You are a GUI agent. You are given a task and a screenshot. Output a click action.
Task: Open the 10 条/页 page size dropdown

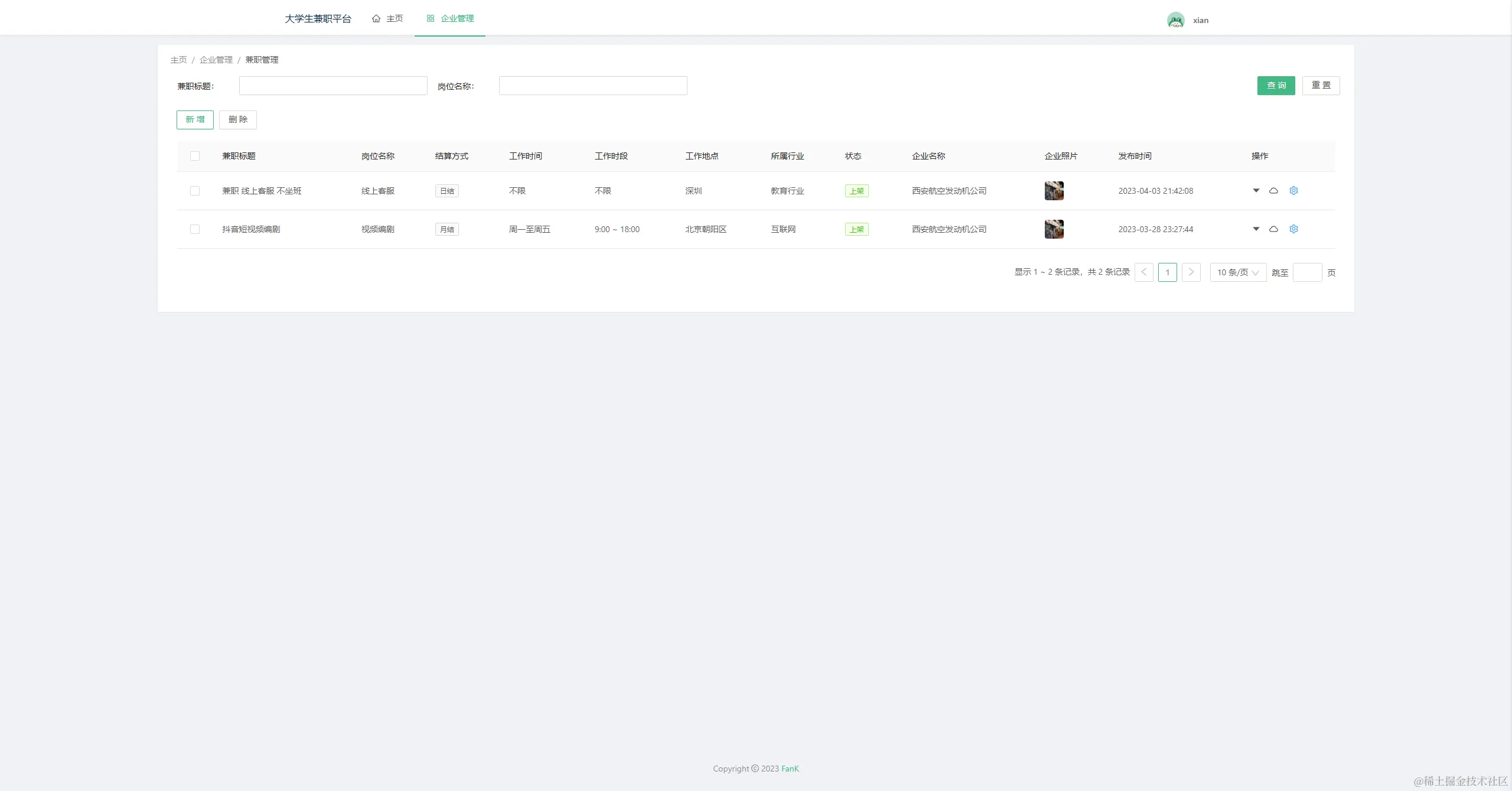click(x=1237, y=272)
